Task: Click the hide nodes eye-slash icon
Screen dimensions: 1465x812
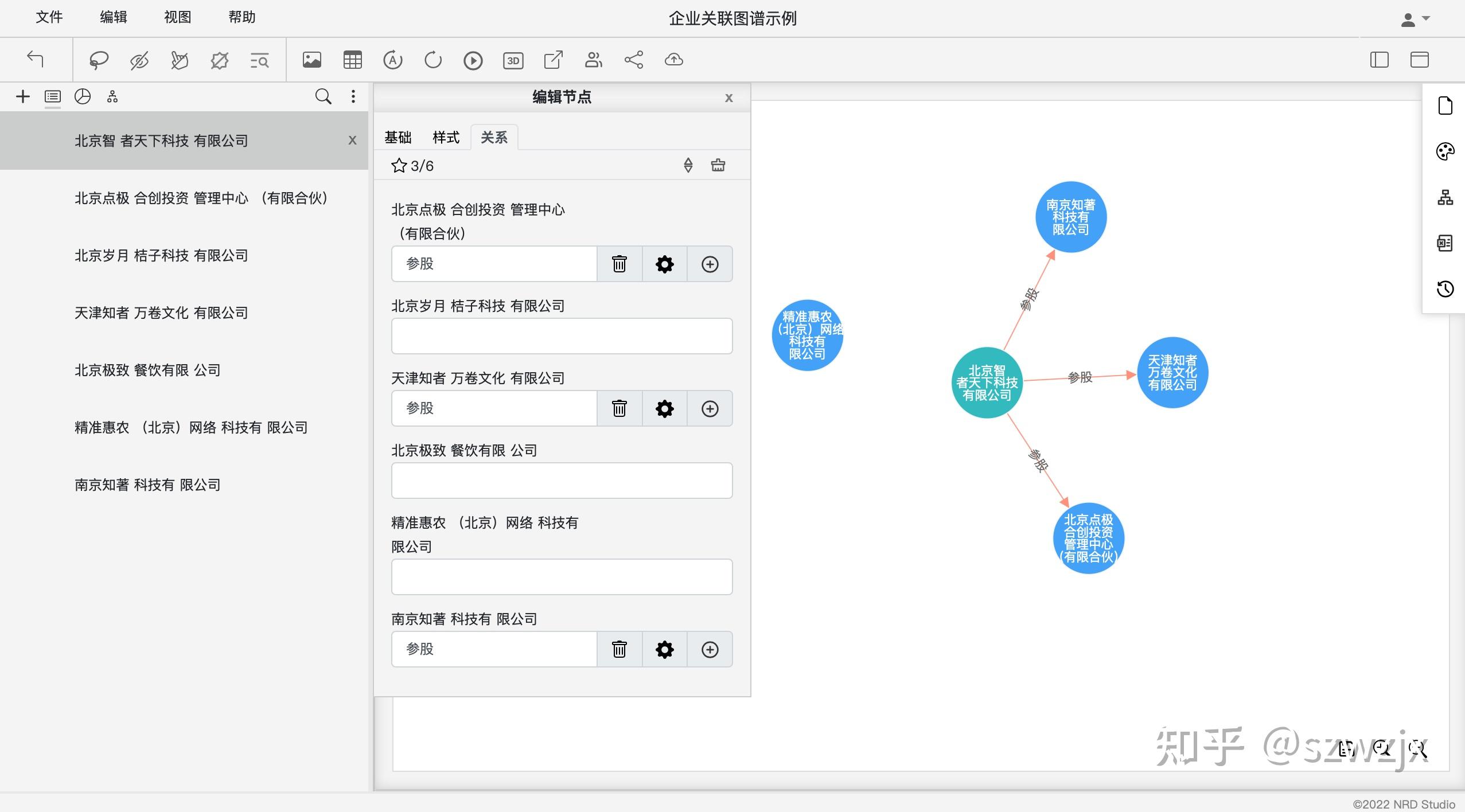Action: [139, 60]
